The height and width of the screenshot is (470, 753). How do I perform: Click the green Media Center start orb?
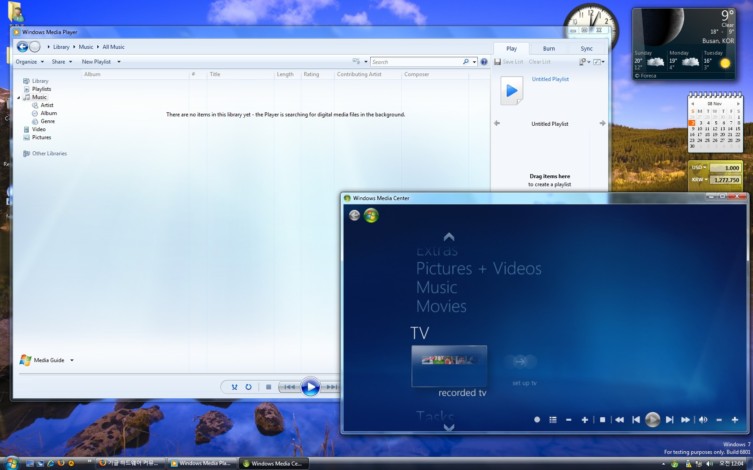coord(371,215)
